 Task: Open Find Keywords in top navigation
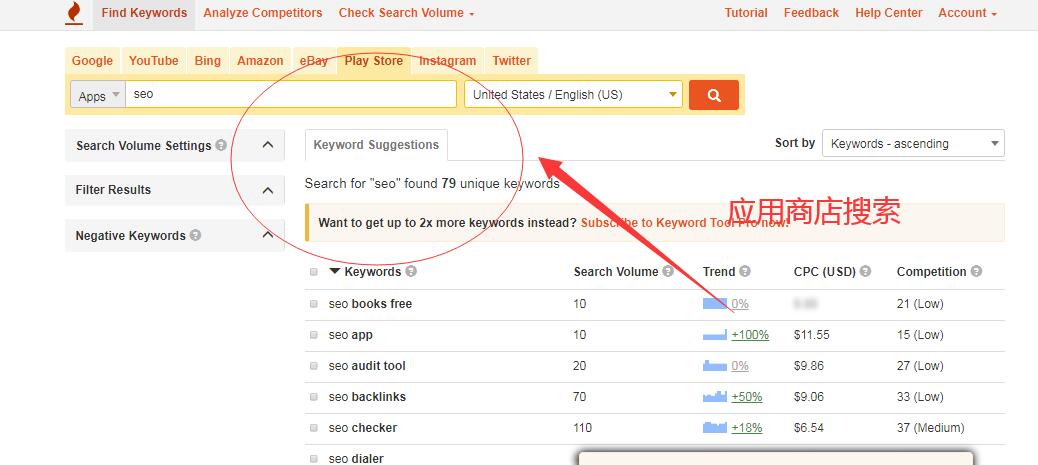coord(144,13)
